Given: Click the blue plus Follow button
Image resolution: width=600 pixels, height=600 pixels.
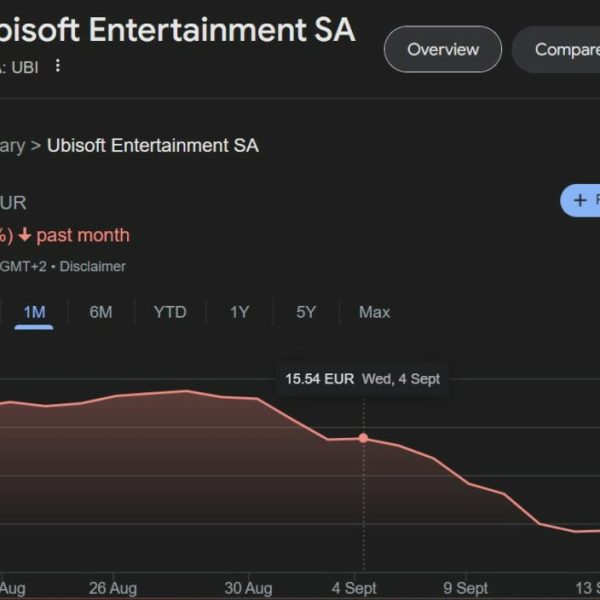Looking at the screenshot, I should (x=580, y=201).
